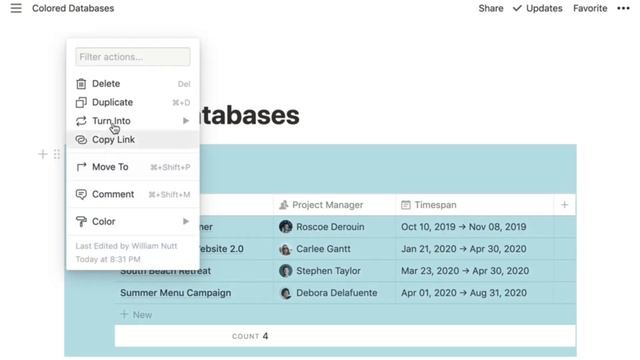
Task: Click Roscoe Derouin's avatar
Action: pos(285,227)
